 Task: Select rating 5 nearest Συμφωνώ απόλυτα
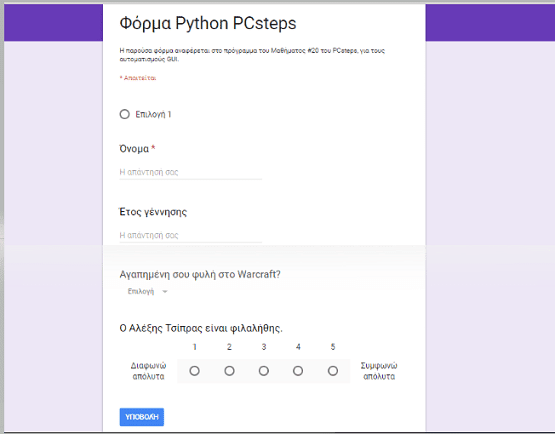tap(333, 371)
